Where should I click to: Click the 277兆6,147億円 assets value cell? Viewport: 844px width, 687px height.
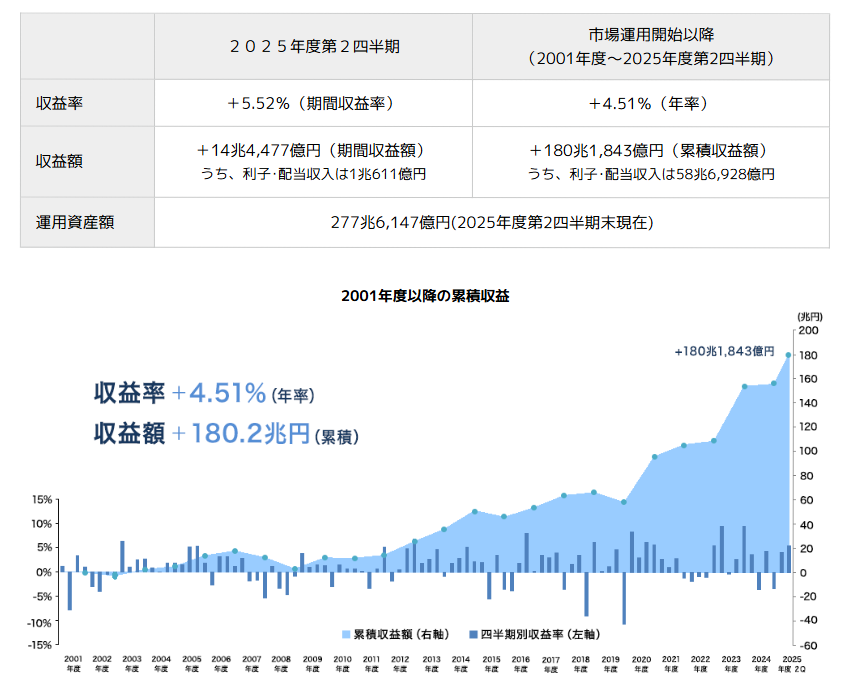pyautogui.click(x=492, y=222)
